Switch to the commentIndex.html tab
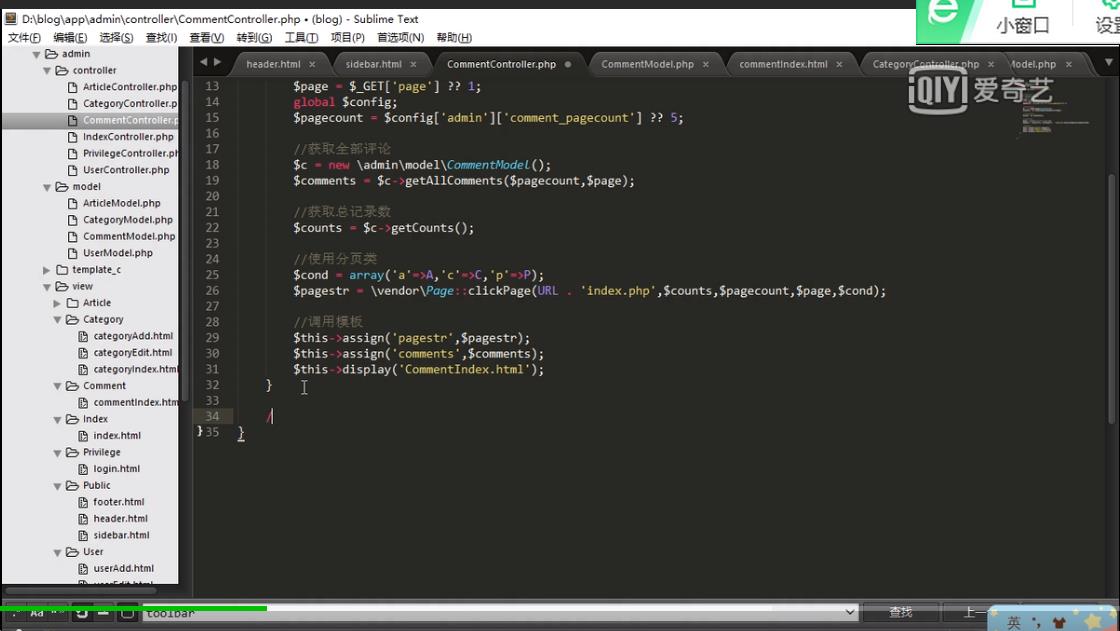1120x631 pixels. (782, 64)
